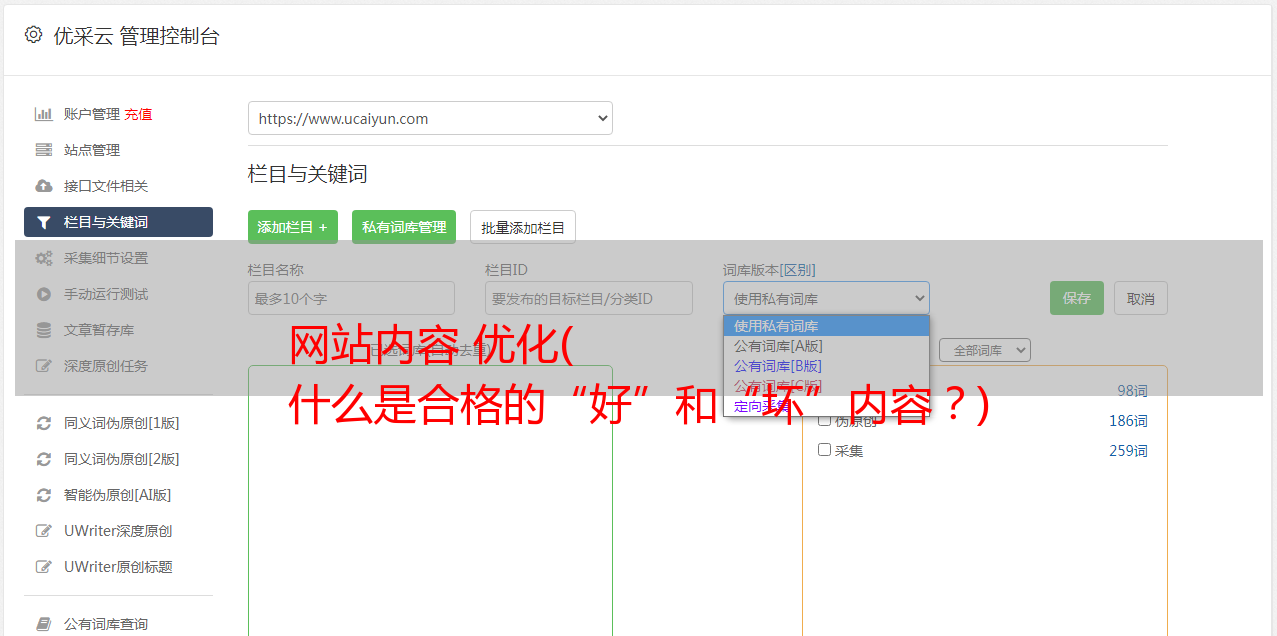Click the play icon for 手动运行测试
The width and height of the screenshot is (1277, 636).
coord(44,294)
